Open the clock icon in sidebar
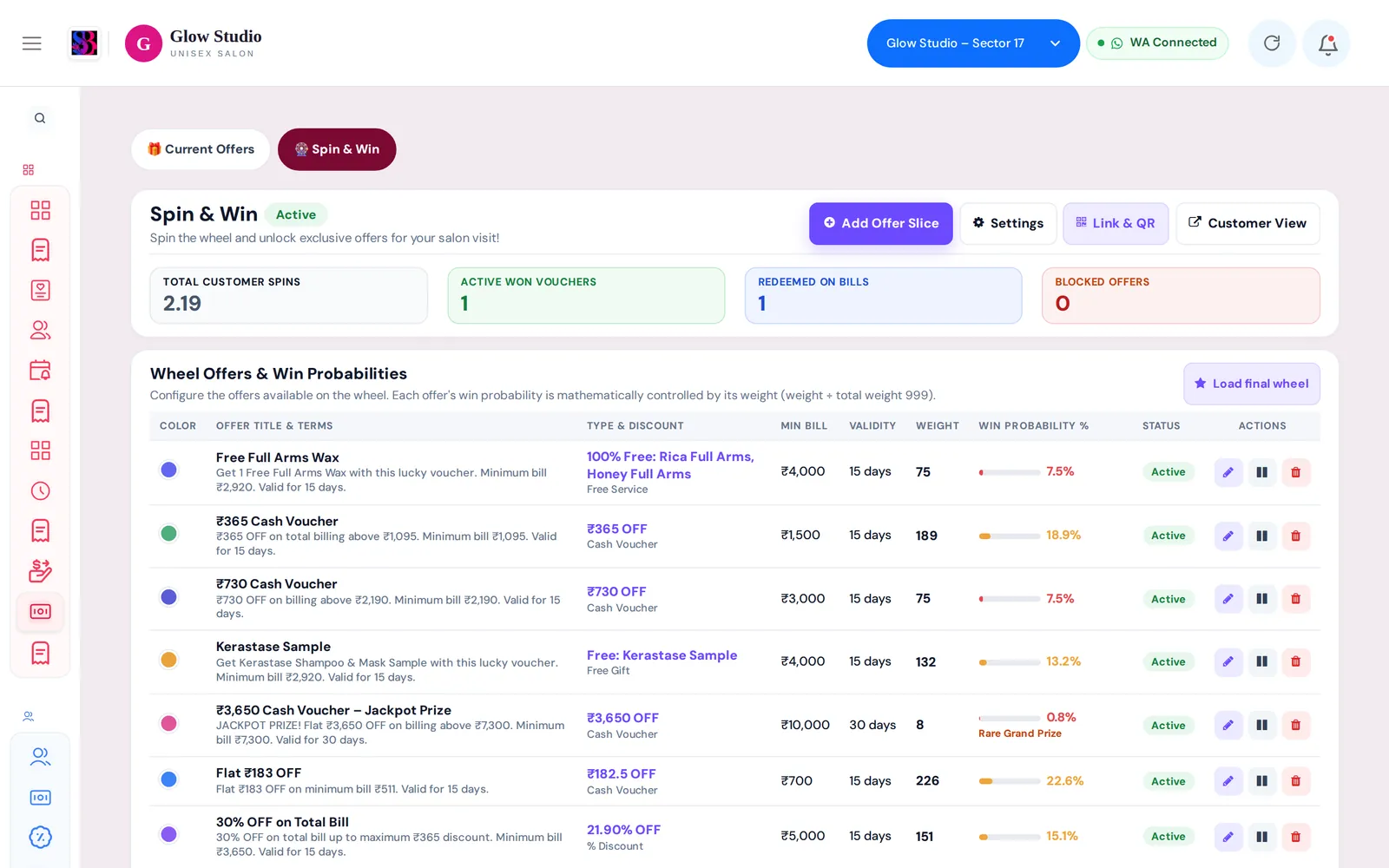This screenshot has height=868, width=1389. 40,490
